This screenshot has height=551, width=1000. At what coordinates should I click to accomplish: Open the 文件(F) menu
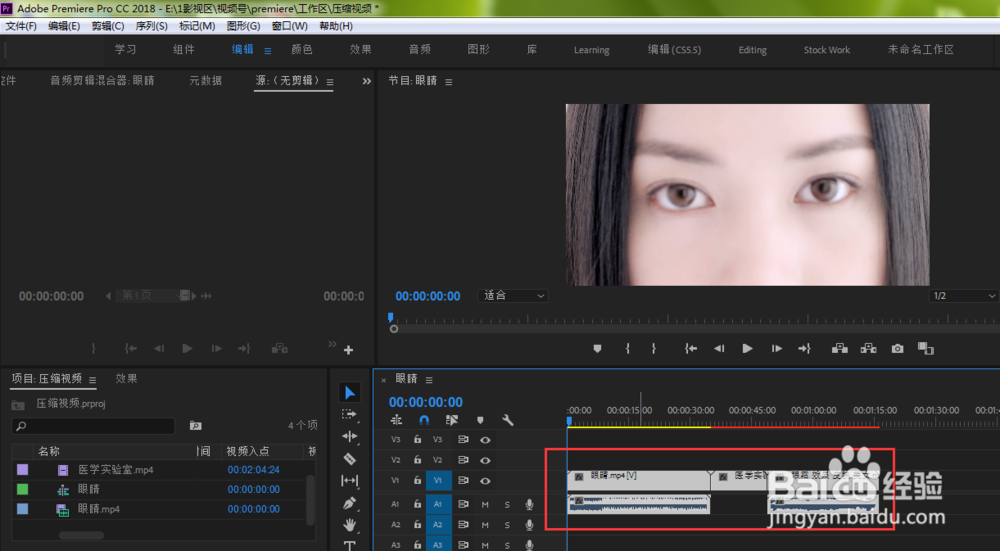tap(21, 26)
